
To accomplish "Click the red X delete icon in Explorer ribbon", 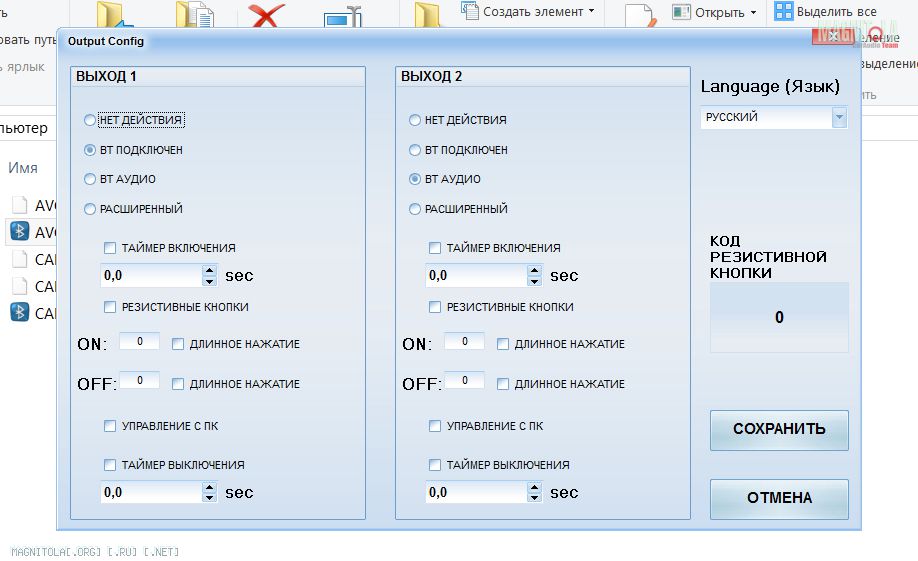I will coord(267,16).
